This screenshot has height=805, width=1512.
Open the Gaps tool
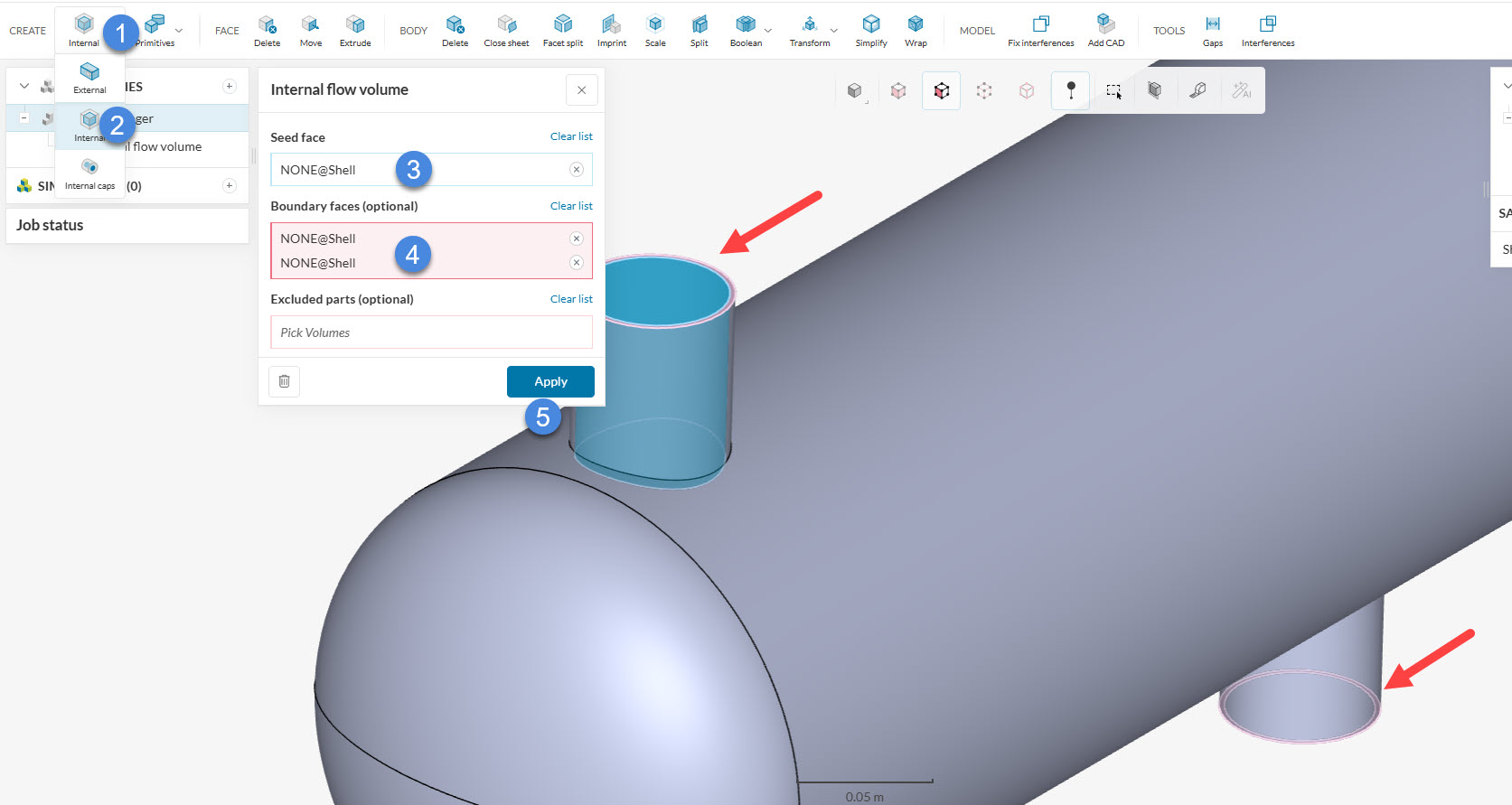click(x=1212, y=30)
